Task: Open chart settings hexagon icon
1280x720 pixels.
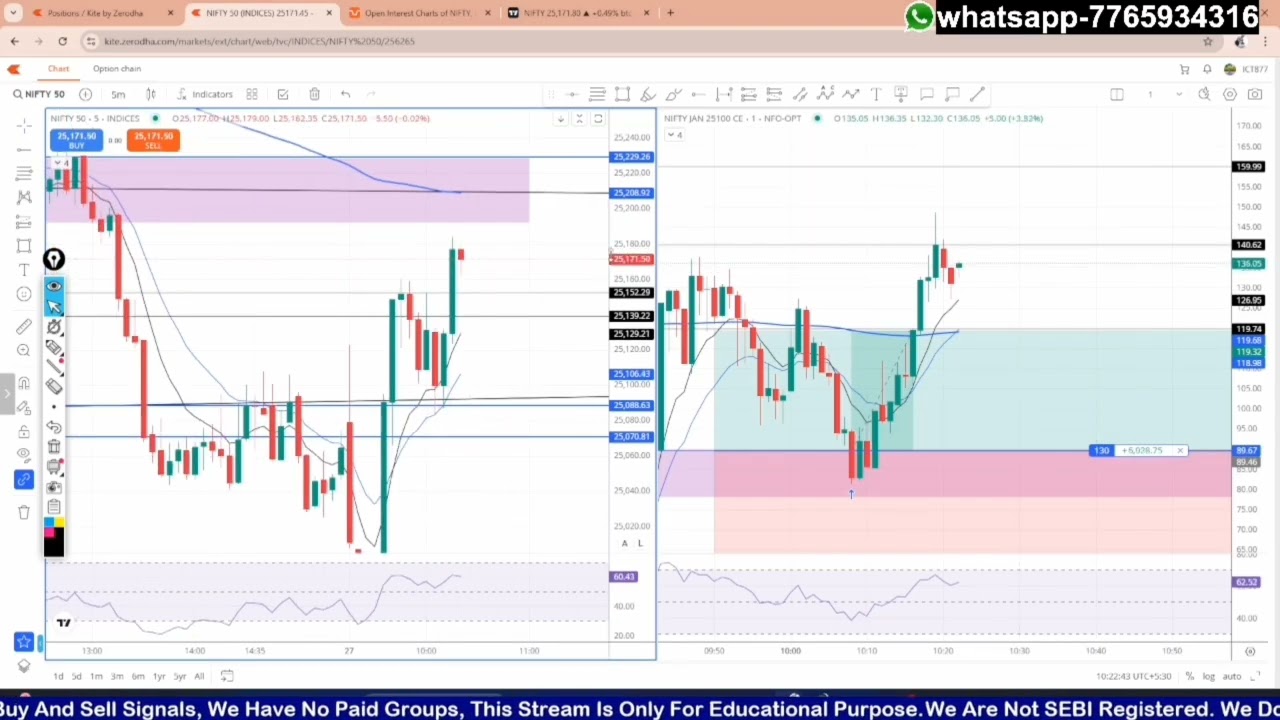Action: pos(1229,94)
